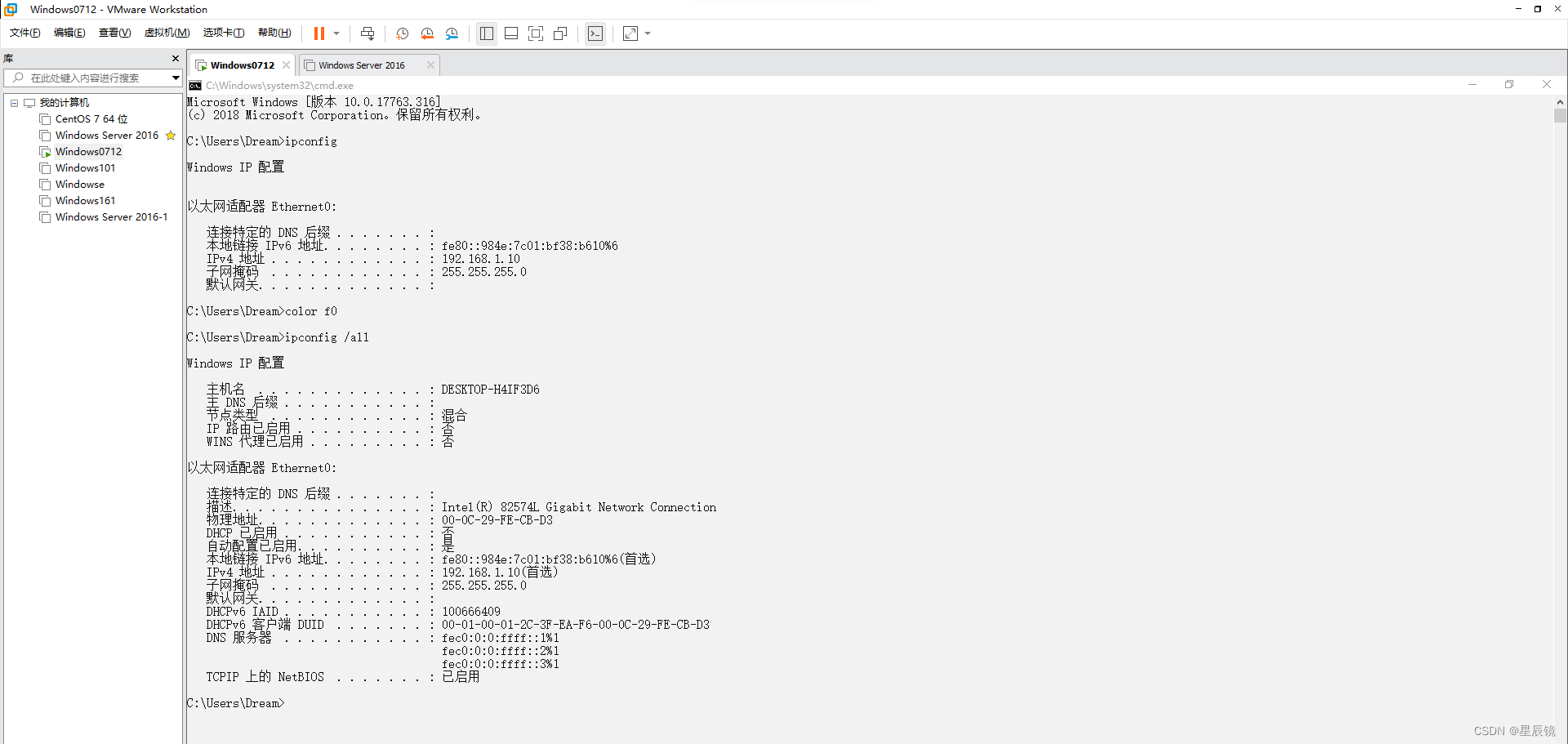Viewport: 1568px width, 744px height.
Task: Close the library (库) panel
Action: coord(176,59)
